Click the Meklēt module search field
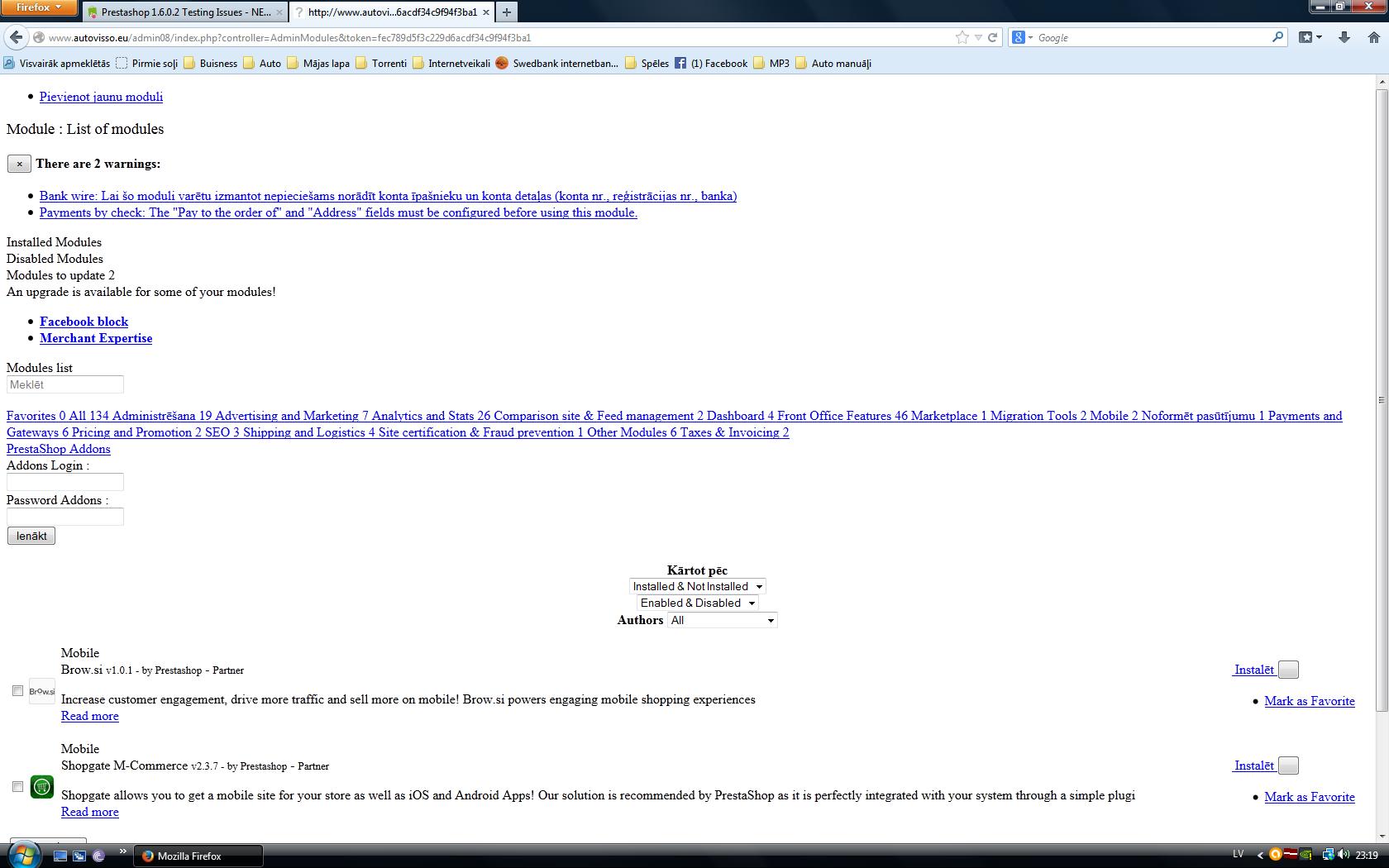The image size is (1389, 868). tap(65, 384)
